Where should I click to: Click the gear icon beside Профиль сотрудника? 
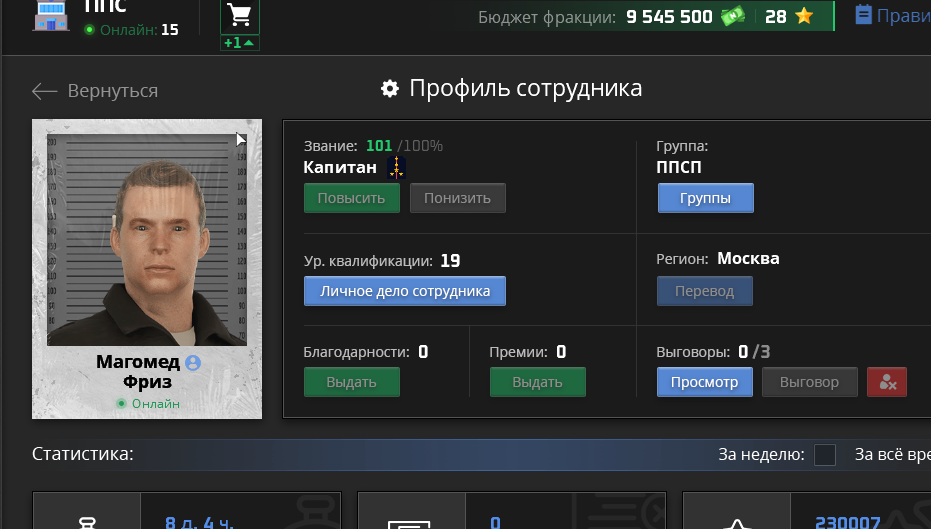[x=390, y=88]
